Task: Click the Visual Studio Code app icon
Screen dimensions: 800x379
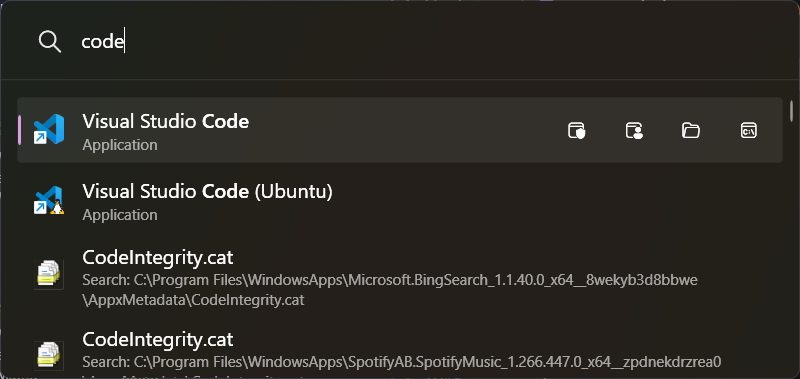Action: coord(48,130)
